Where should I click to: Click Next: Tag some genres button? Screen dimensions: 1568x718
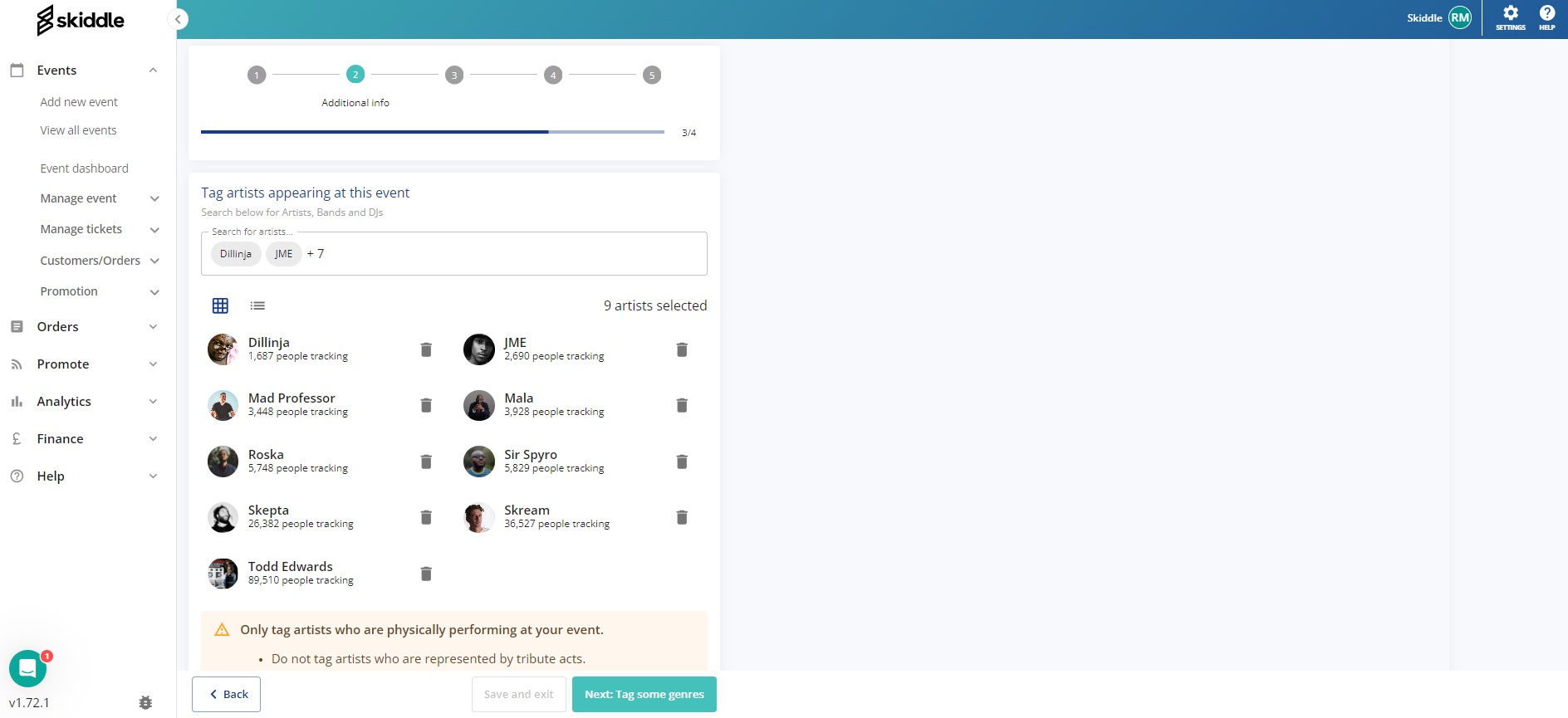pos(644,695)
